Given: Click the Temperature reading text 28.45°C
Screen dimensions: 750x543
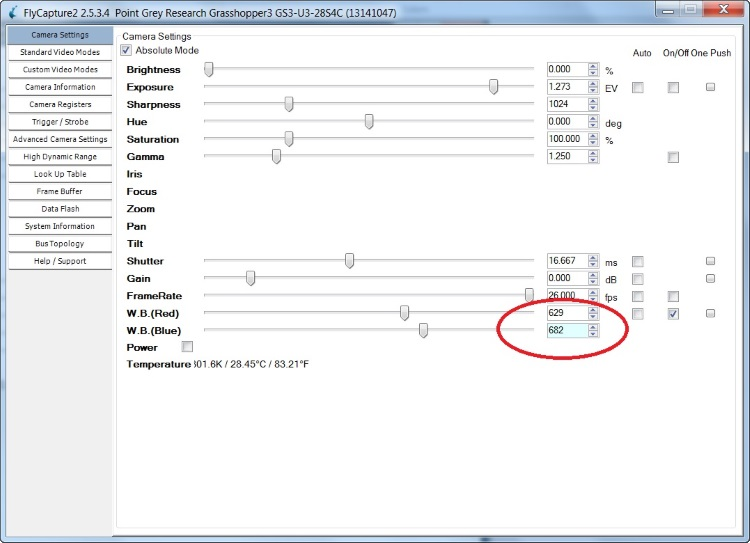Looking at the screenshot, I should [x=248, y=364].
